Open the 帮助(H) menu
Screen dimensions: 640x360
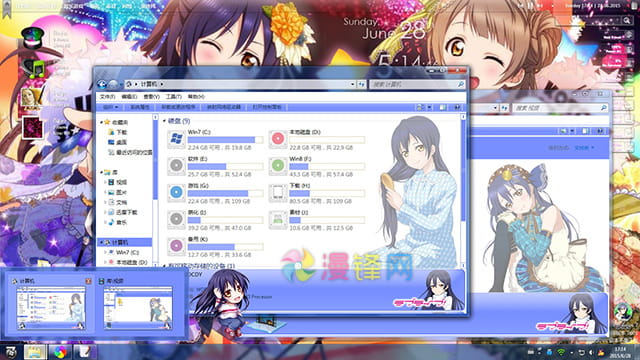196,97
